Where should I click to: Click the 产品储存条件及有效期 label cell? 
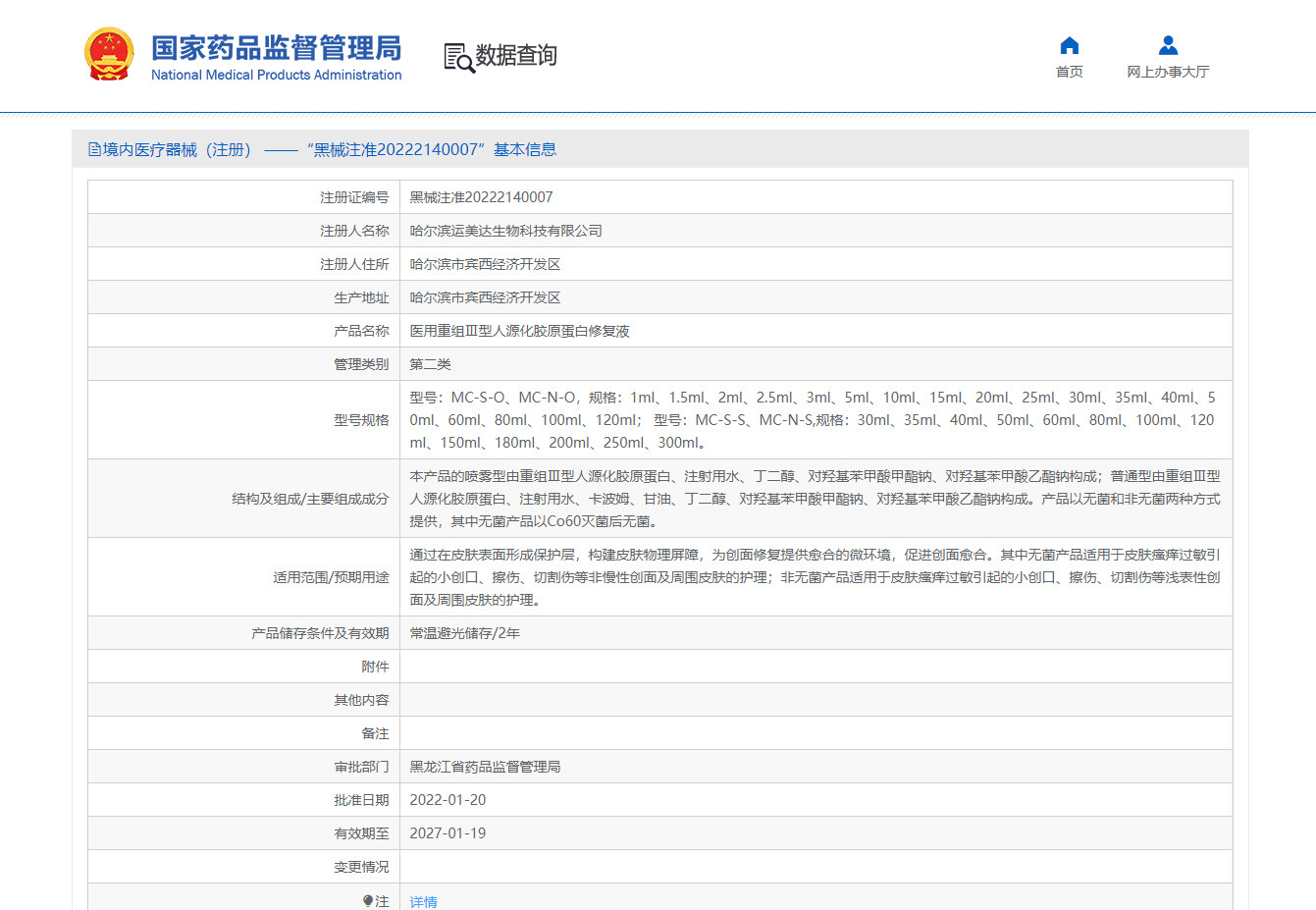[244, 633]
